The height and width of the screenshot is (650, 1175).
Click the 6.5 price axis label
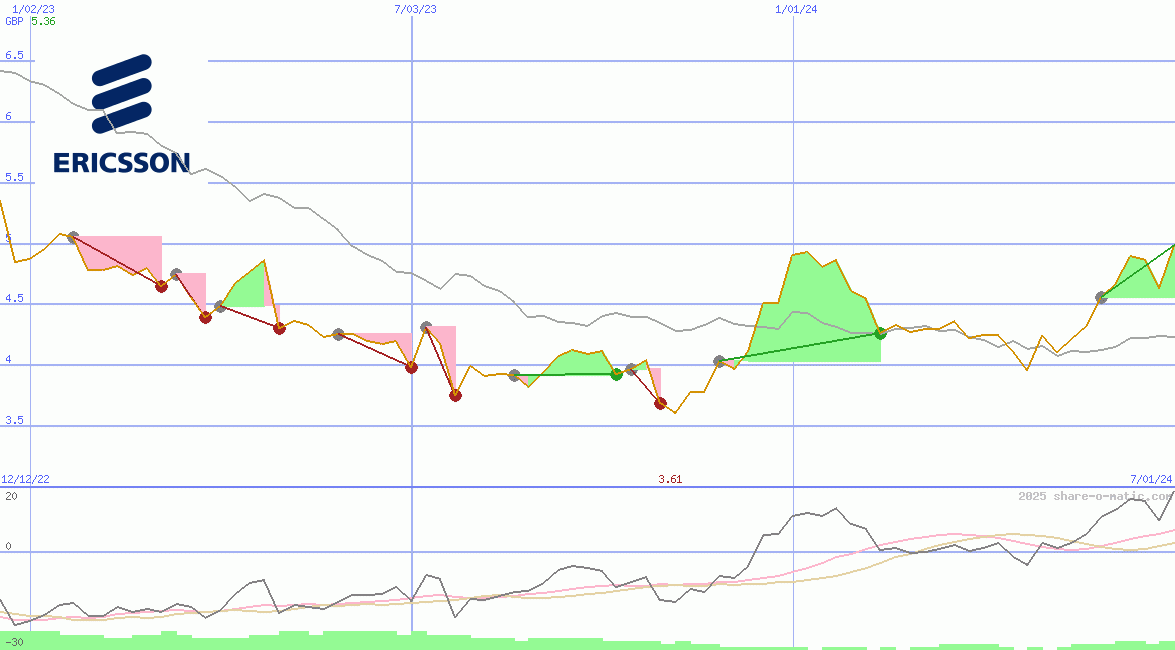tap(14, 56)
